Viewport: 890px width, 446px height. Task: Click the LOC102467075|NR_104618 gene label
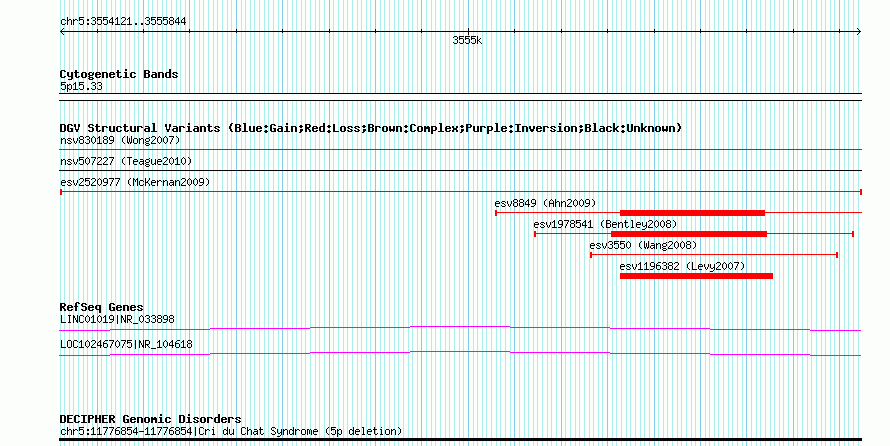pos(126,344)
